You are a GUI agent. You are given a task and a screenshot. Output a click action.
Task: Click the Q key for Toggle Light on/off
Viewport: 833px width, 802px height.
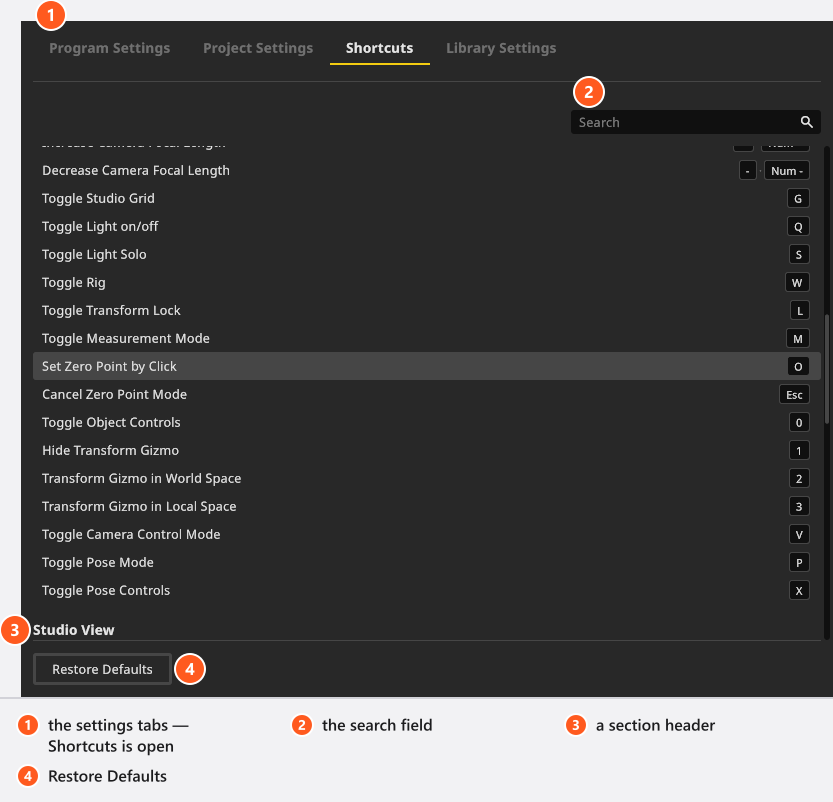[x=798, y=227]
